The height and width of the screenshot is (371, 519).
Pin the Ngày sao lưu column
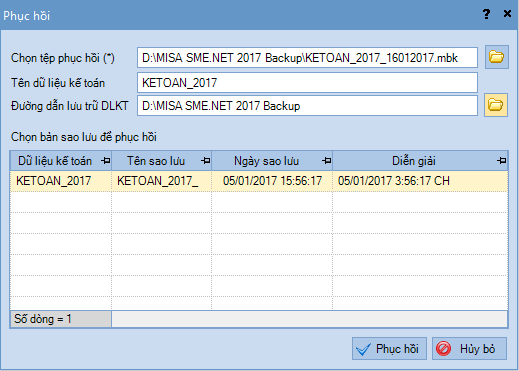tap(327, 161)
